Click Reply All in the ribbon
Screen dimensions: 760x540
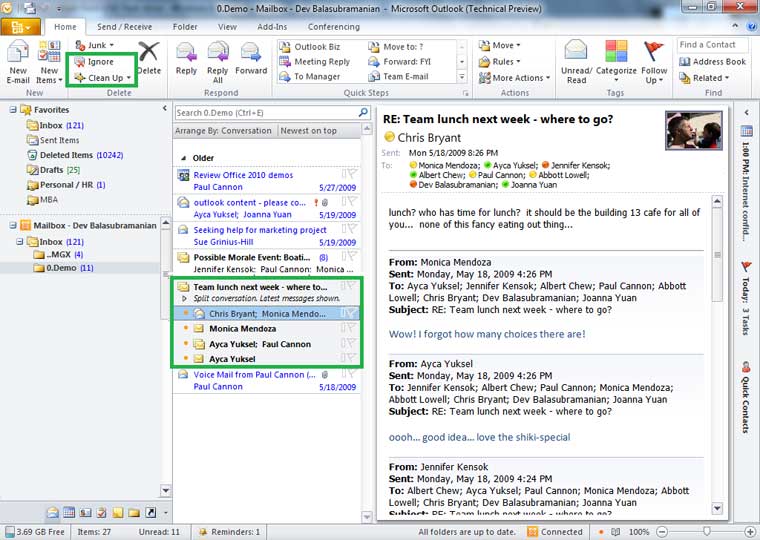click(218, 62)
